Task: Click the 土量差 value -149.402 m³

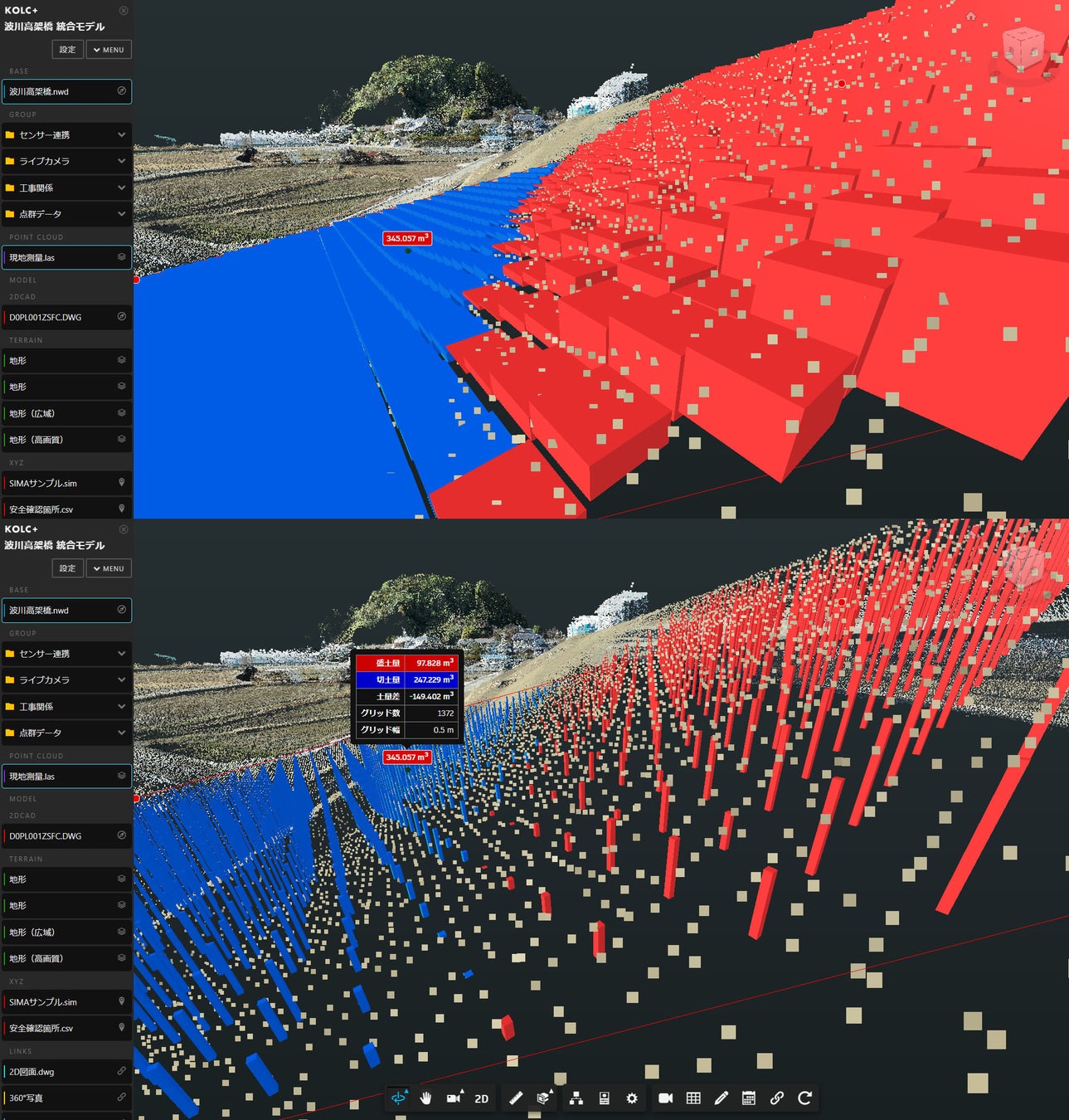Action: pyautogui.click(x=431, y=696)
